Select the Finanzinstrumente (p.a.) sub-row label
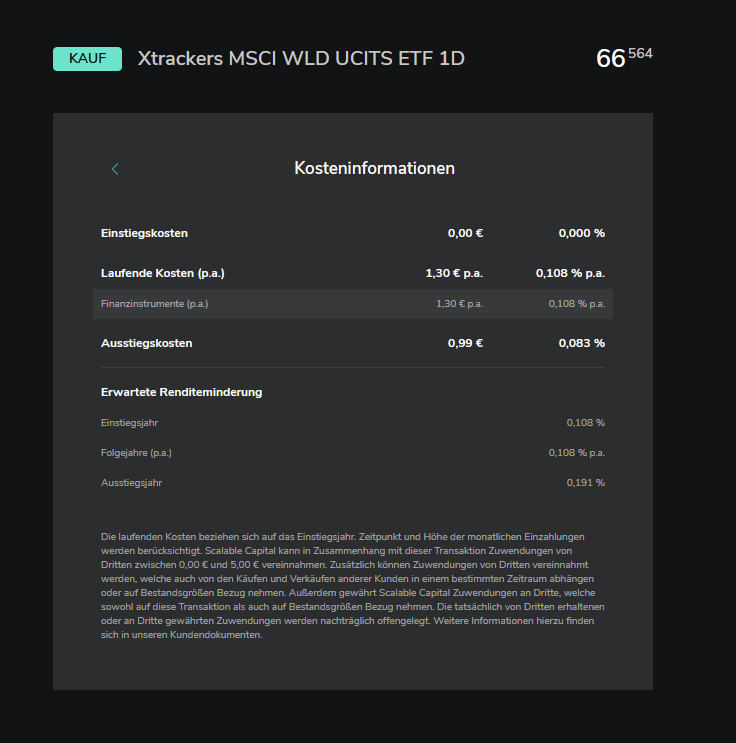 tap(154, 303)
